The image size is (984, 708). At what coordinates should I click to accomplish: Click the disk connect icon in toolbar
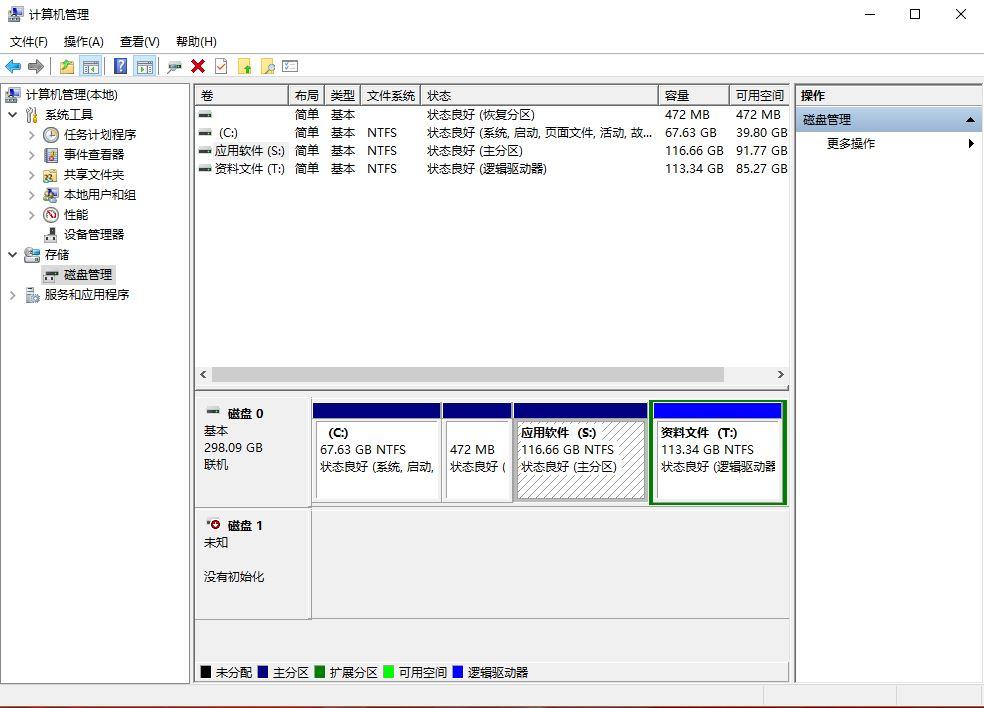pos(174,67)
